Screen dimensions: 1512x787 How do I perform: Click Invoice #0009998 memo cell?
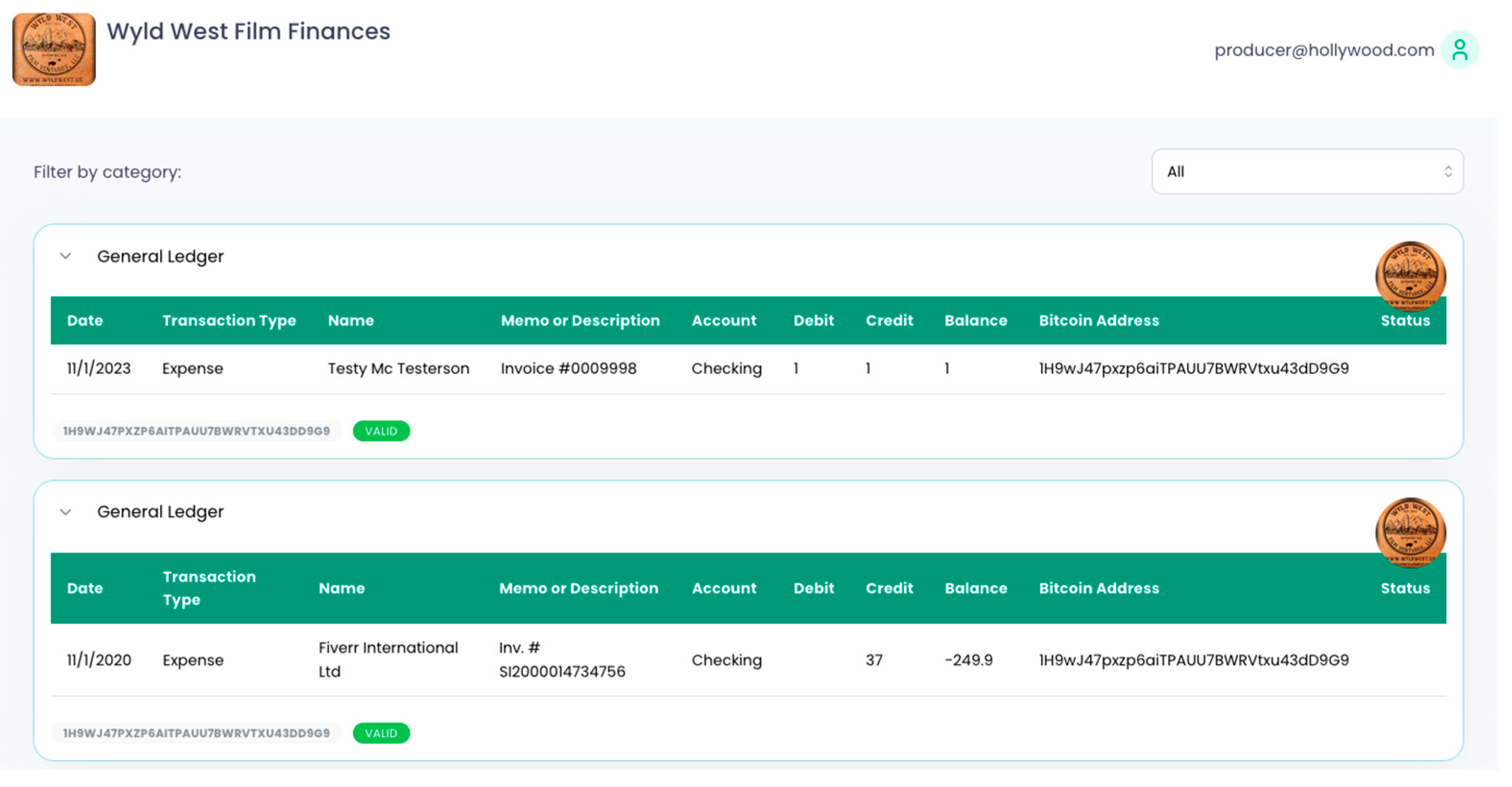pyautogui.click(x=568, y=368)
